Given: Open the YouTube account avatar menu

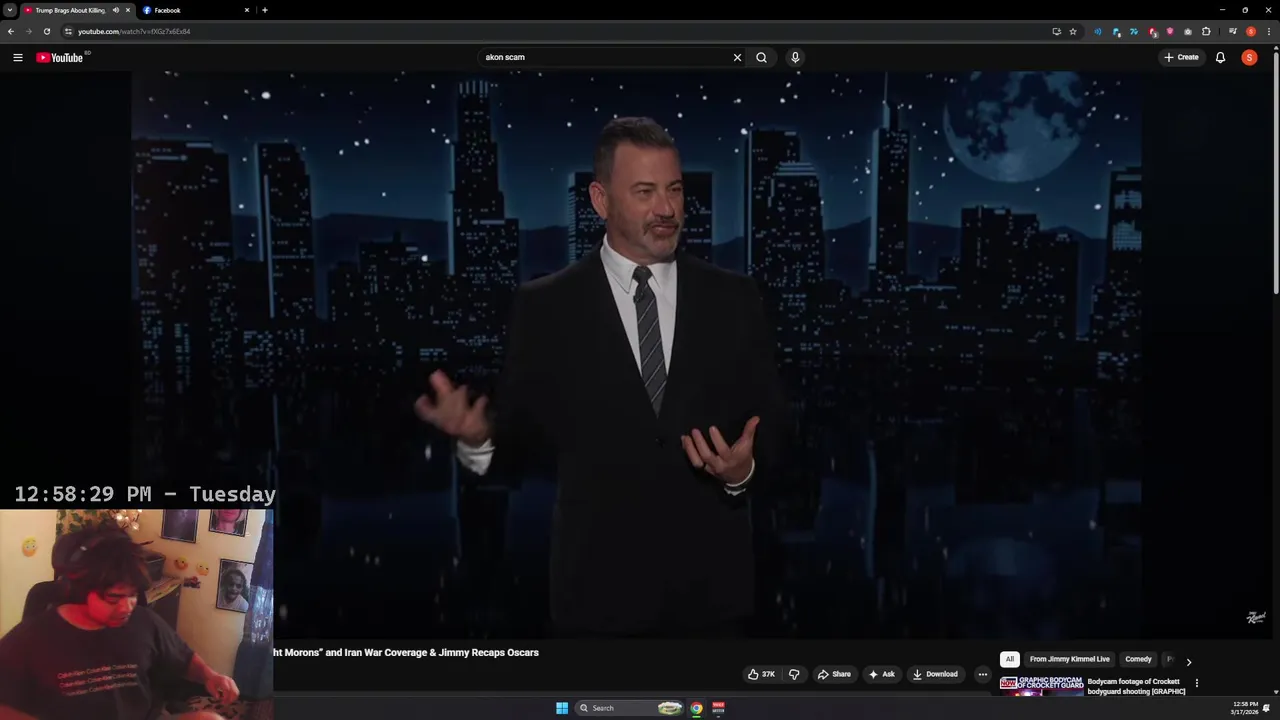Looking at the screenshot, I should click(1249, 57).
